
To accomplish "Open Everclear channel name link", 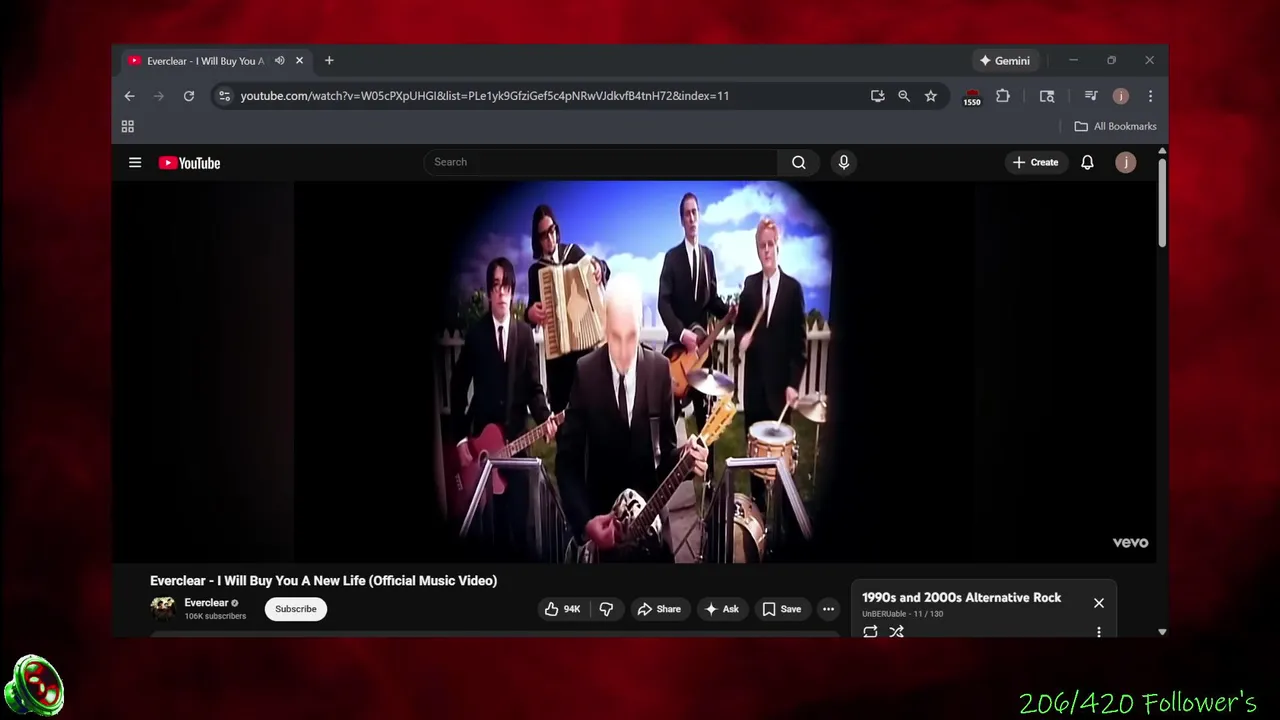I will pos(206,603).
